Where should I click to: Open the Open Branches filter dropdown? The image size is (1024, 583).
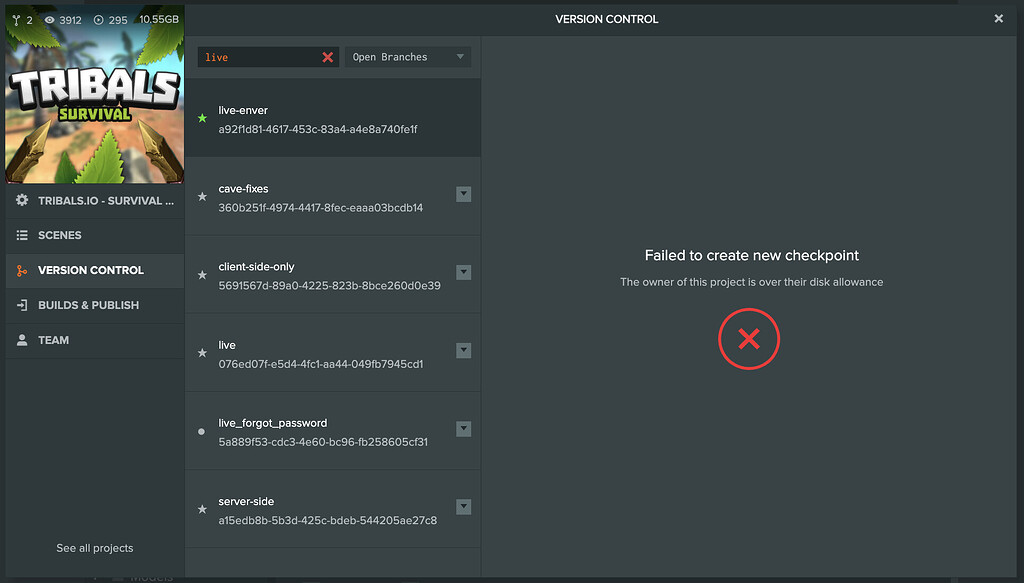pyautogui.click(x=408, y=56)
